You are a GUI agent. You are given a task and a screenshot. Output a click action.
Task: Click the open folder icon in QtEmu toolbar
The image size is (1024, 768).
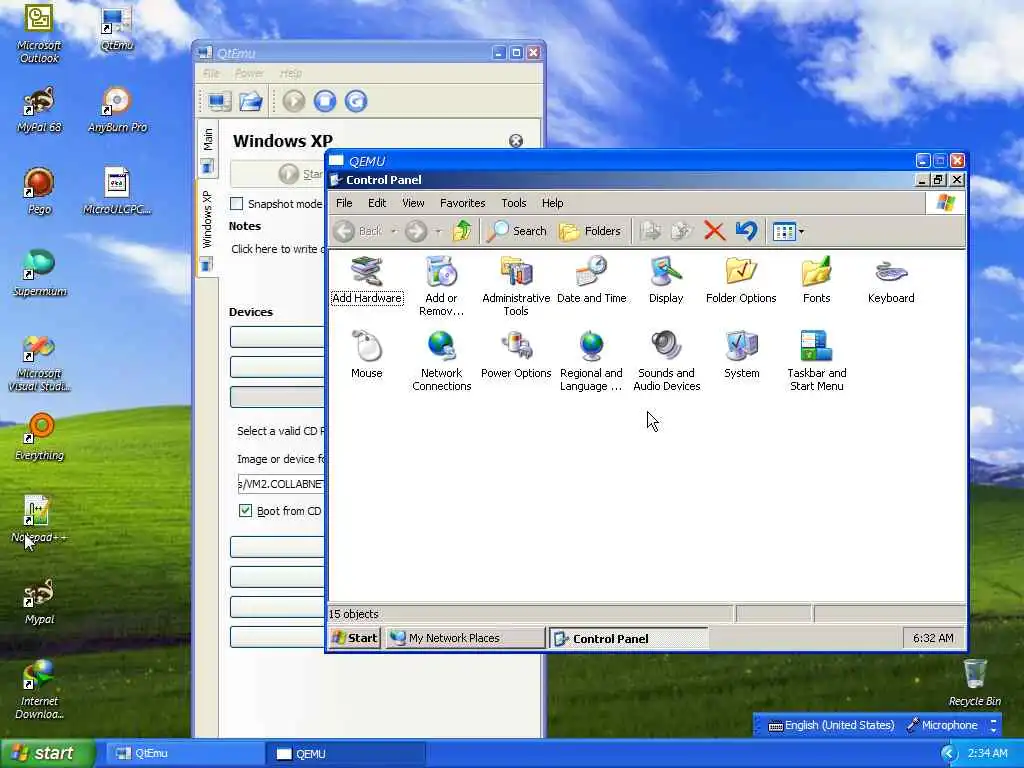click(250, 101)
